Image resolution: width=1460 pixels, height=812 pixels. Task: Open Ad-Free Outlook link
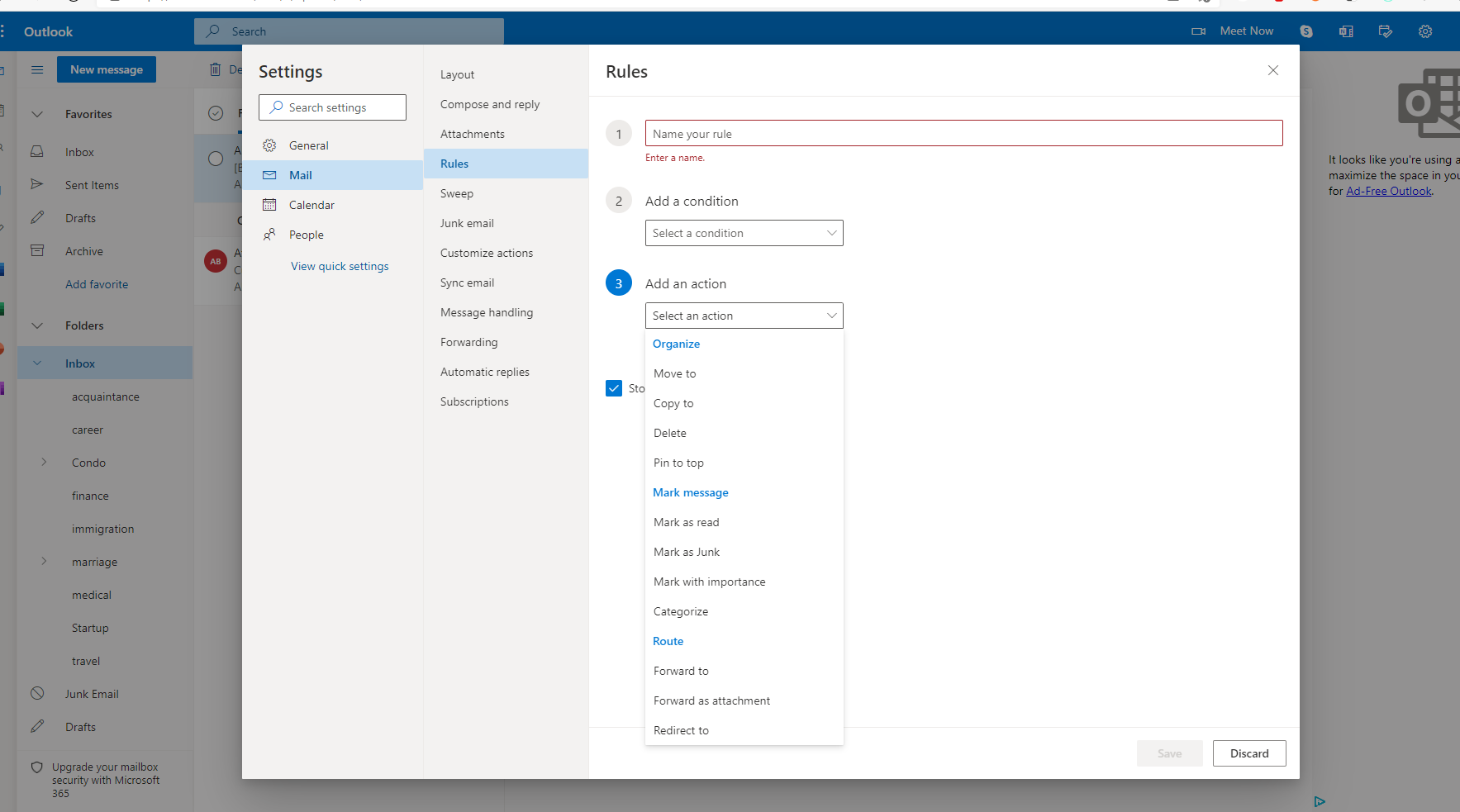pyautogui.click(x=1389, y=191)
